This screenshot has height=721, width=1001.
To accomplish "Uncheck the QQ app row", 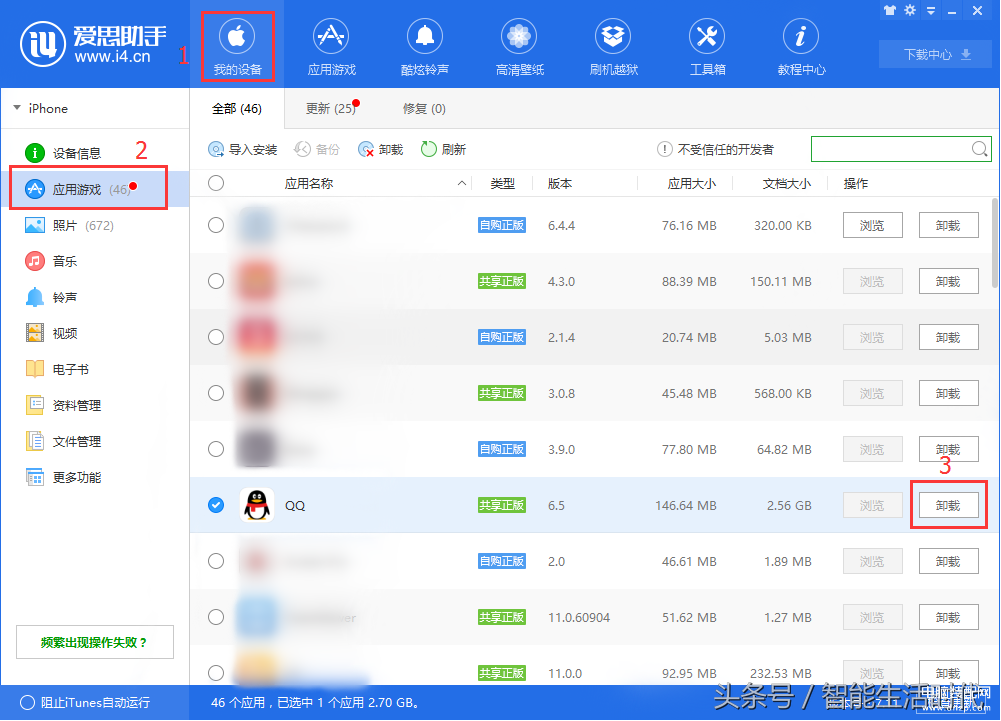I will pyautogui.click(x=216, y=505).
